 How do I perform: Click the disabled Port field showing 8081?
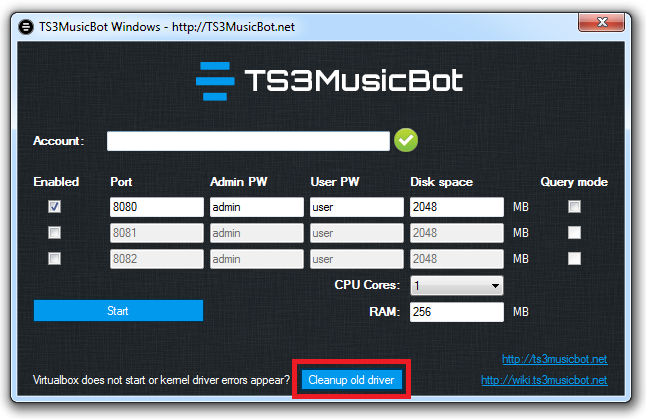coord(157,233)
